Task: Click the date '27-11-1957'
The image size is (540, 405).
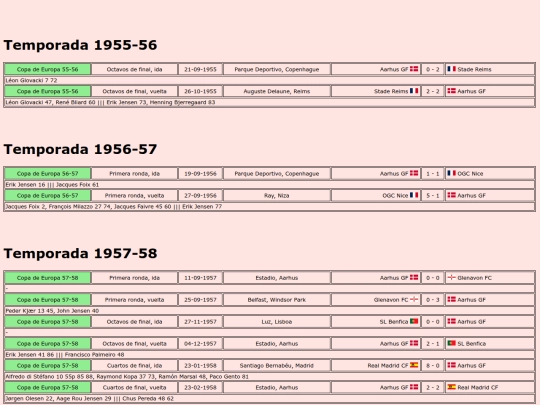Action: tap(200, 322)
